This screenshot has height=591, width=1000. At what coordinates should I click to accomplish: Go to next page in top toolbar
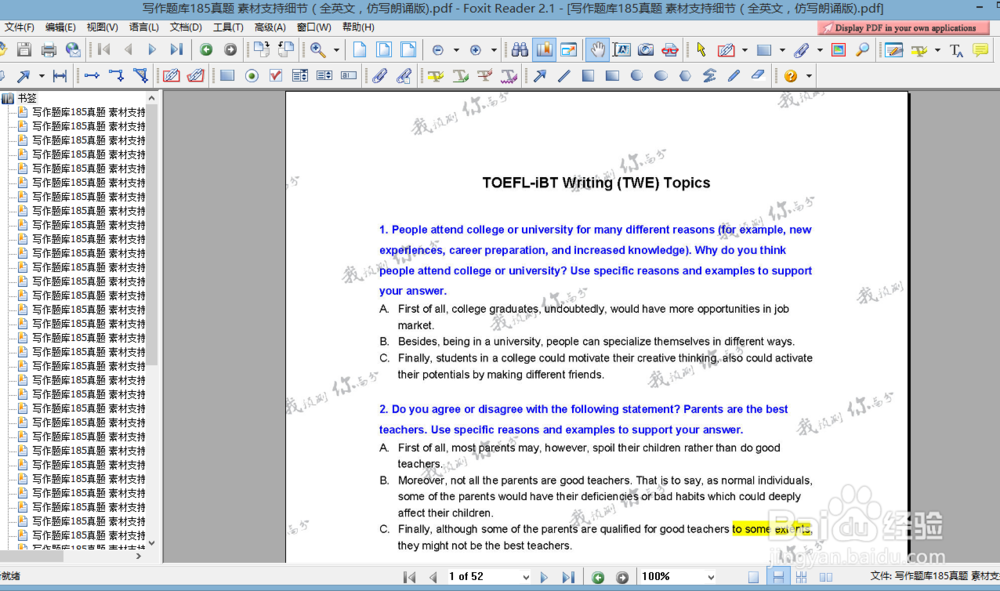[x=152, y=50]
